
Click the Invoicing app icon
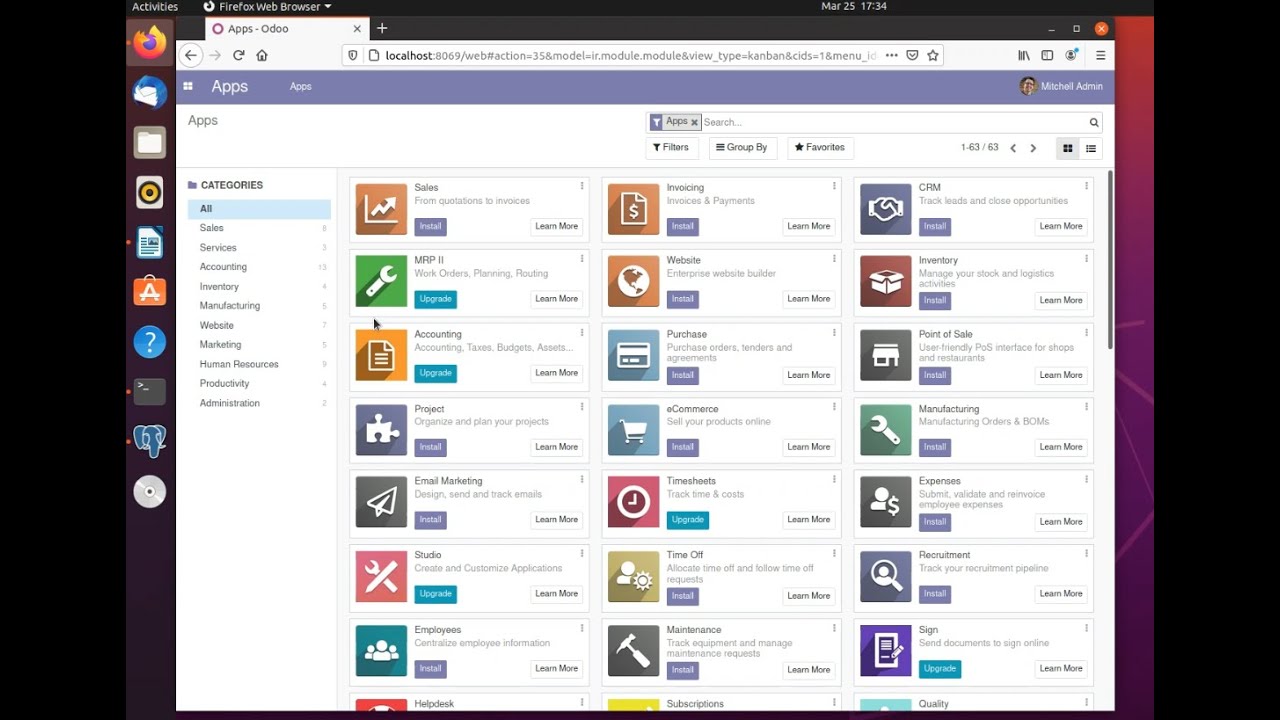pyautogui.click(x=633, y=209)
